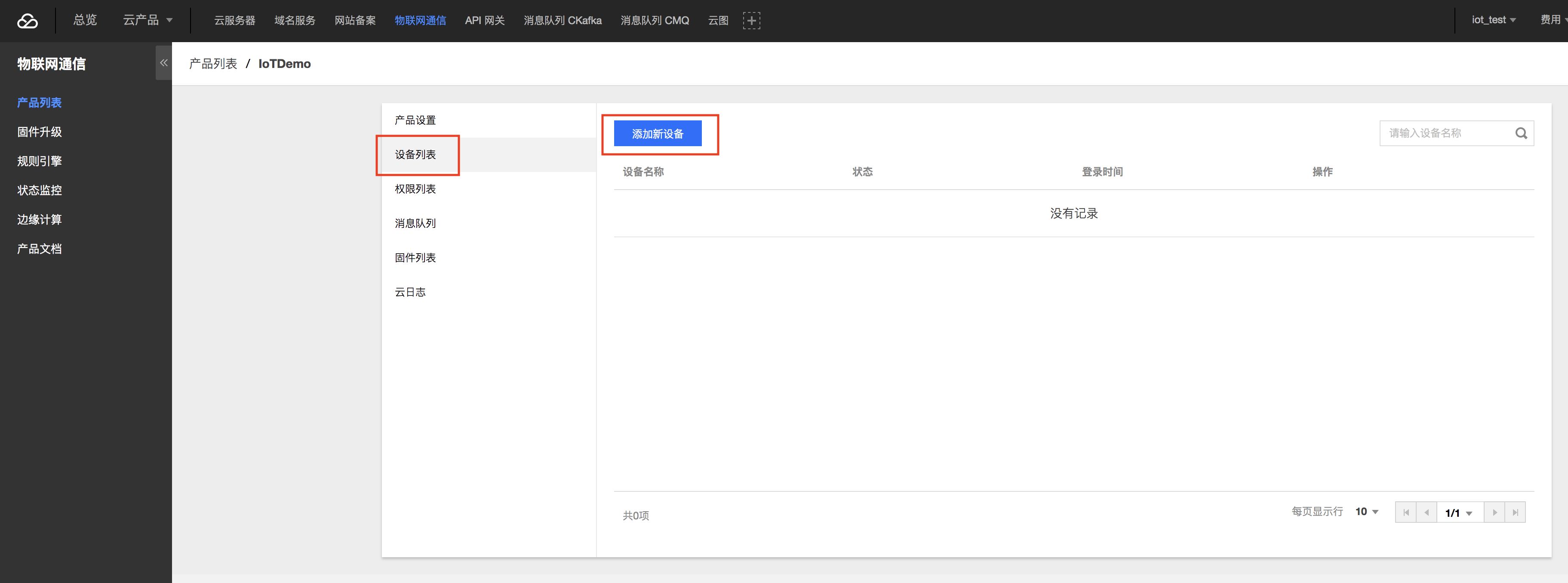Click the 共0项 total count text
This screenshot has width=1568, height=583.
[636, 516]
